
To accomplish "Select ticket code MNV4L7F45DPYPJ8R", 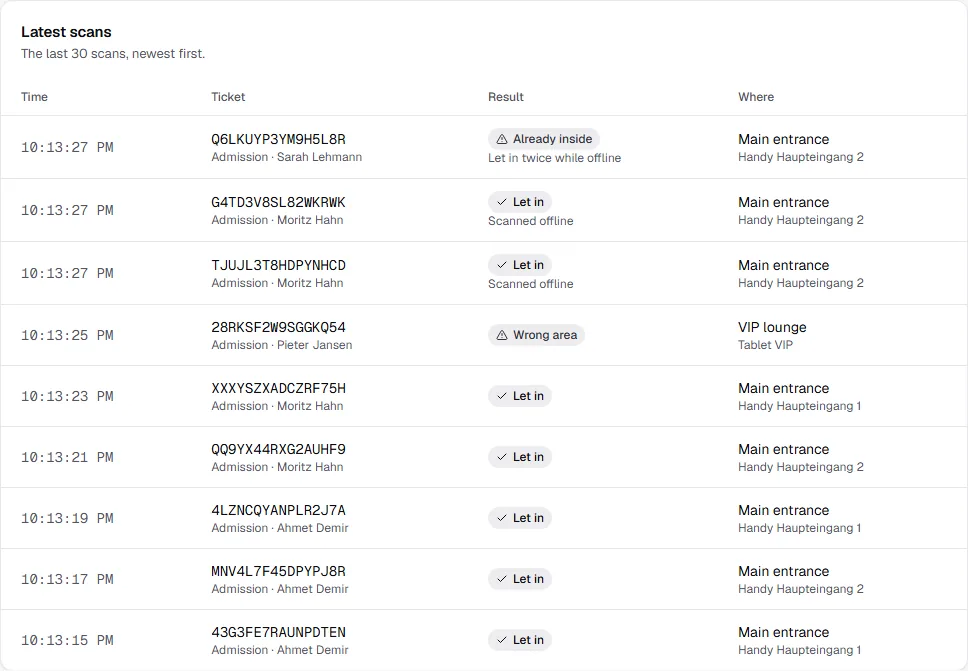I will click(278, 572).
